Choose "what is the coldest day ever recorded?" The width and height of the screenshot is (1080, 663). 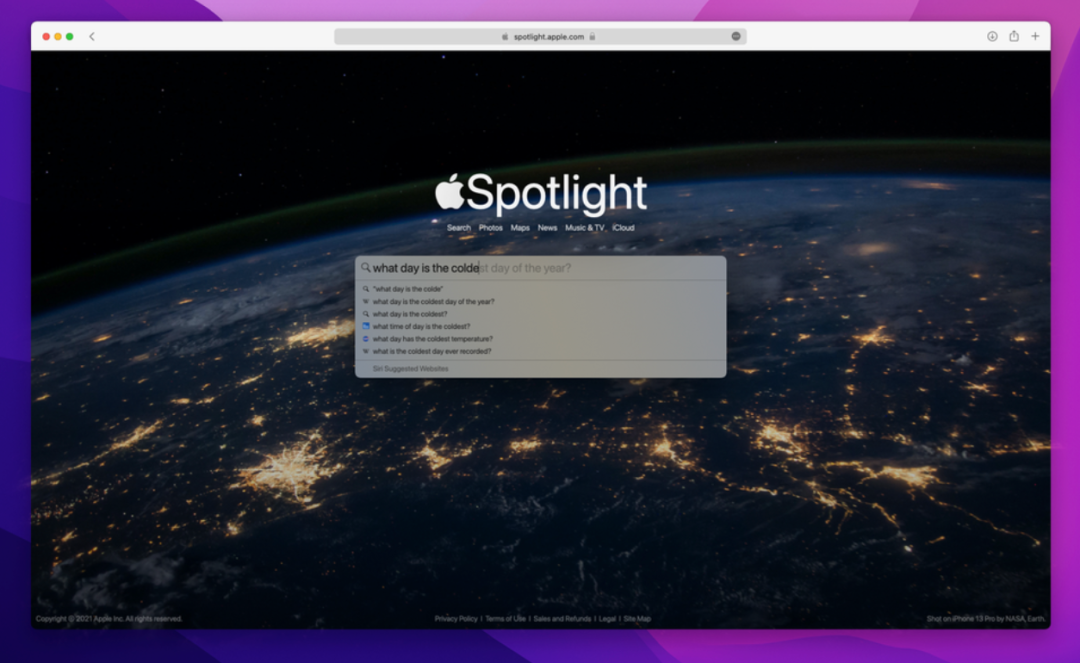click(432, 351)
